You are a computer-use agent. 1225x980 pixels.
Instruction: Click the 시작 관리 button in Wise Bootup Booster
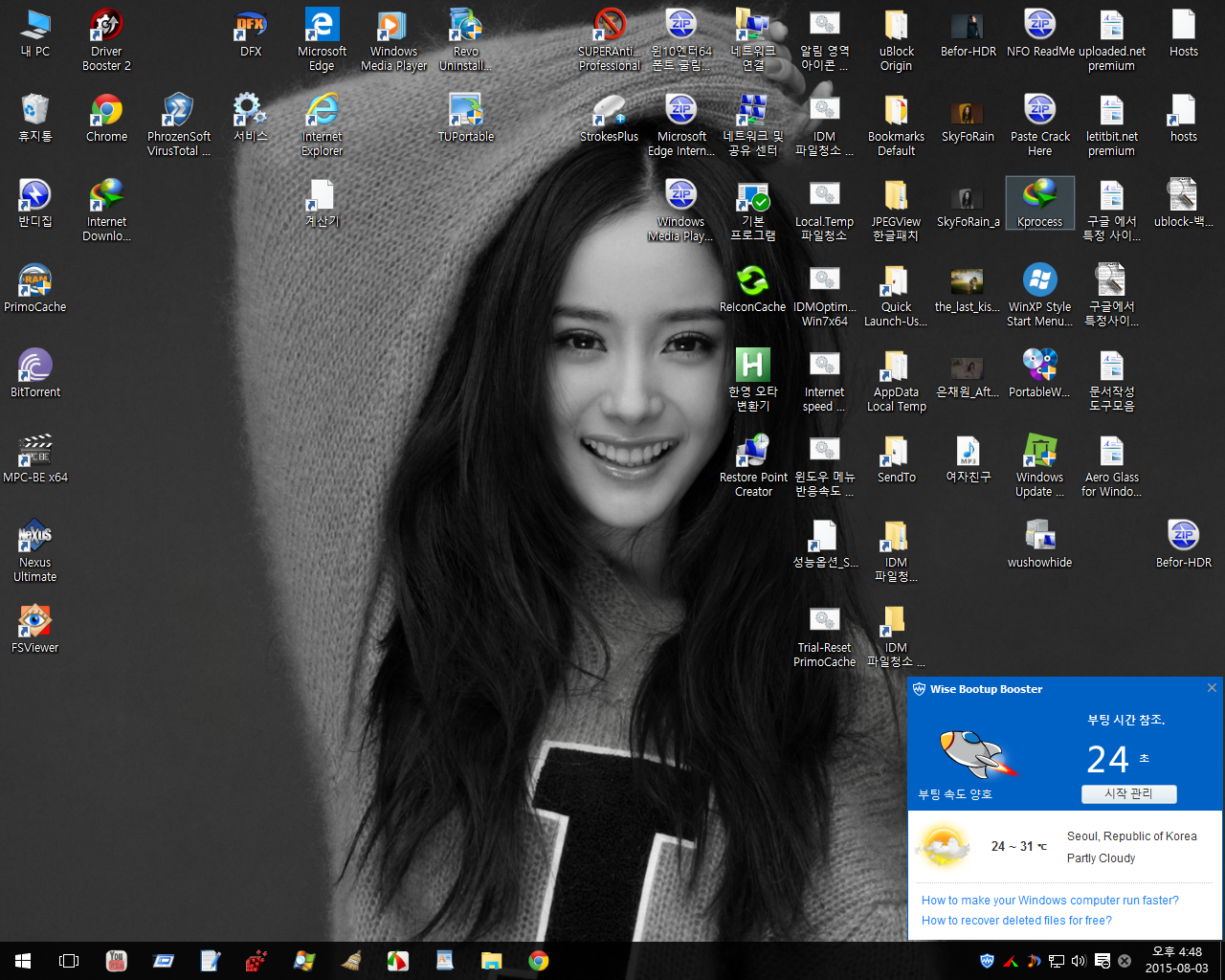pos(1129,794)
